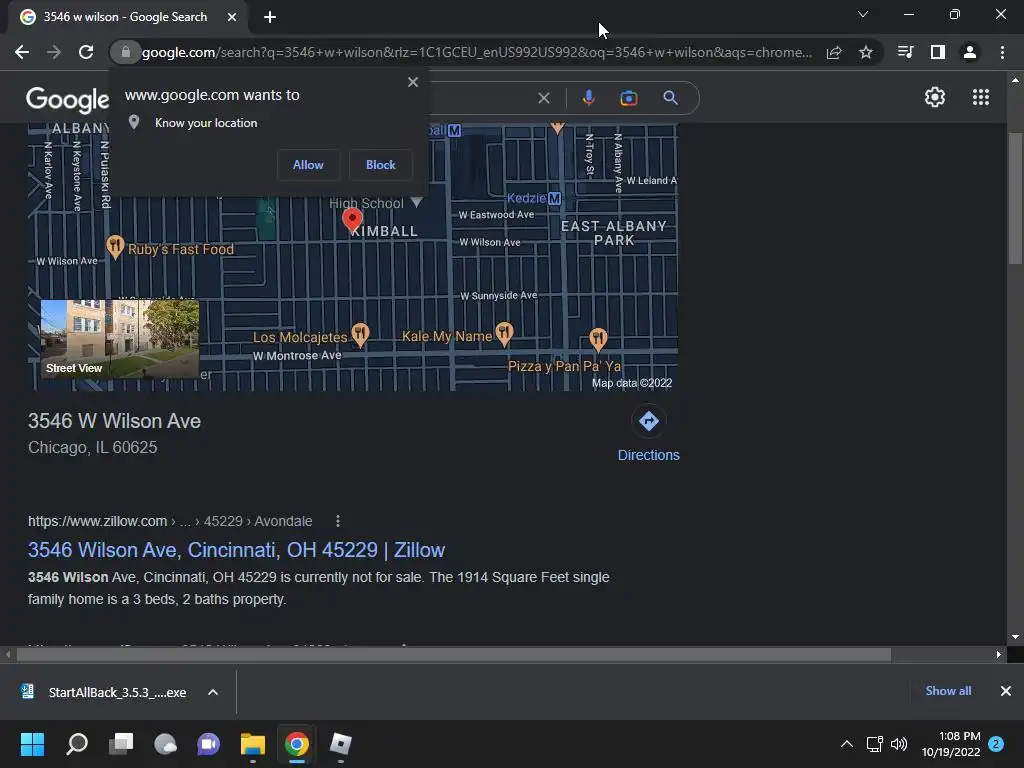Screen dimensions: 1024x768
Task: Click the vertical page scrollbar thumb
Action: tap(1015, 199)
